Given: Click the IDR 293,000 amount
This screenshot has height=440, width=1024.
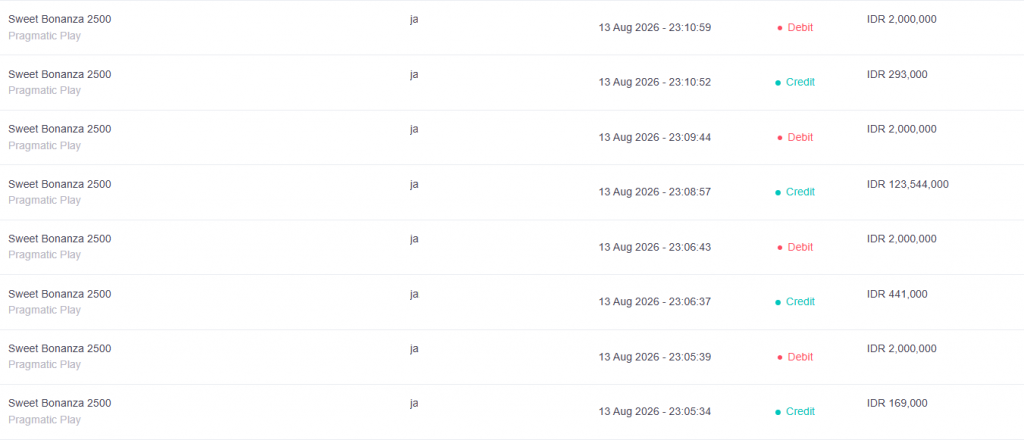Looking at the screenshot, I should pos(897,74).
